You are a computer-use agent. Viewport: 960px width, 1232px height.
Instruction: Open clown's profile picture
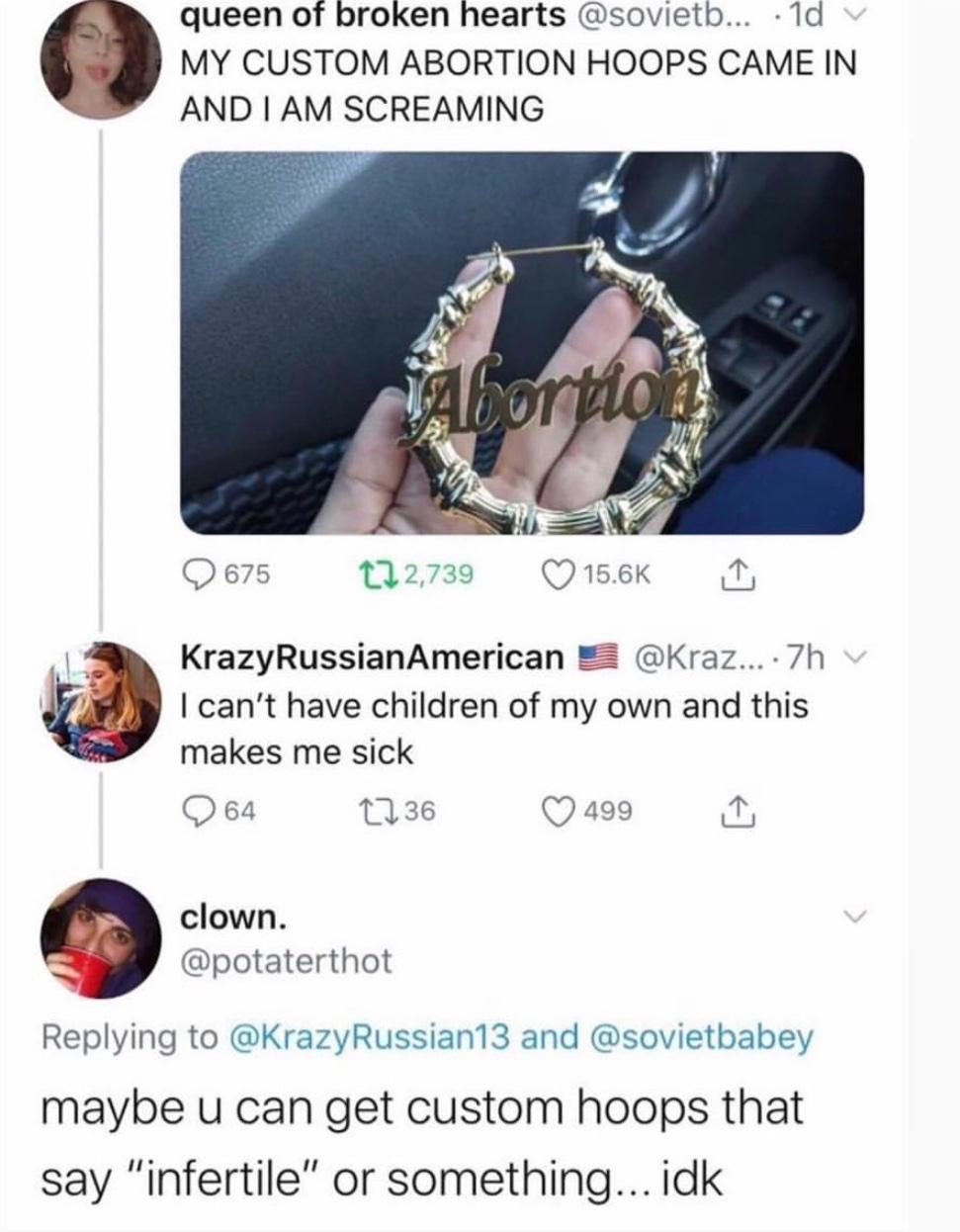101,936
